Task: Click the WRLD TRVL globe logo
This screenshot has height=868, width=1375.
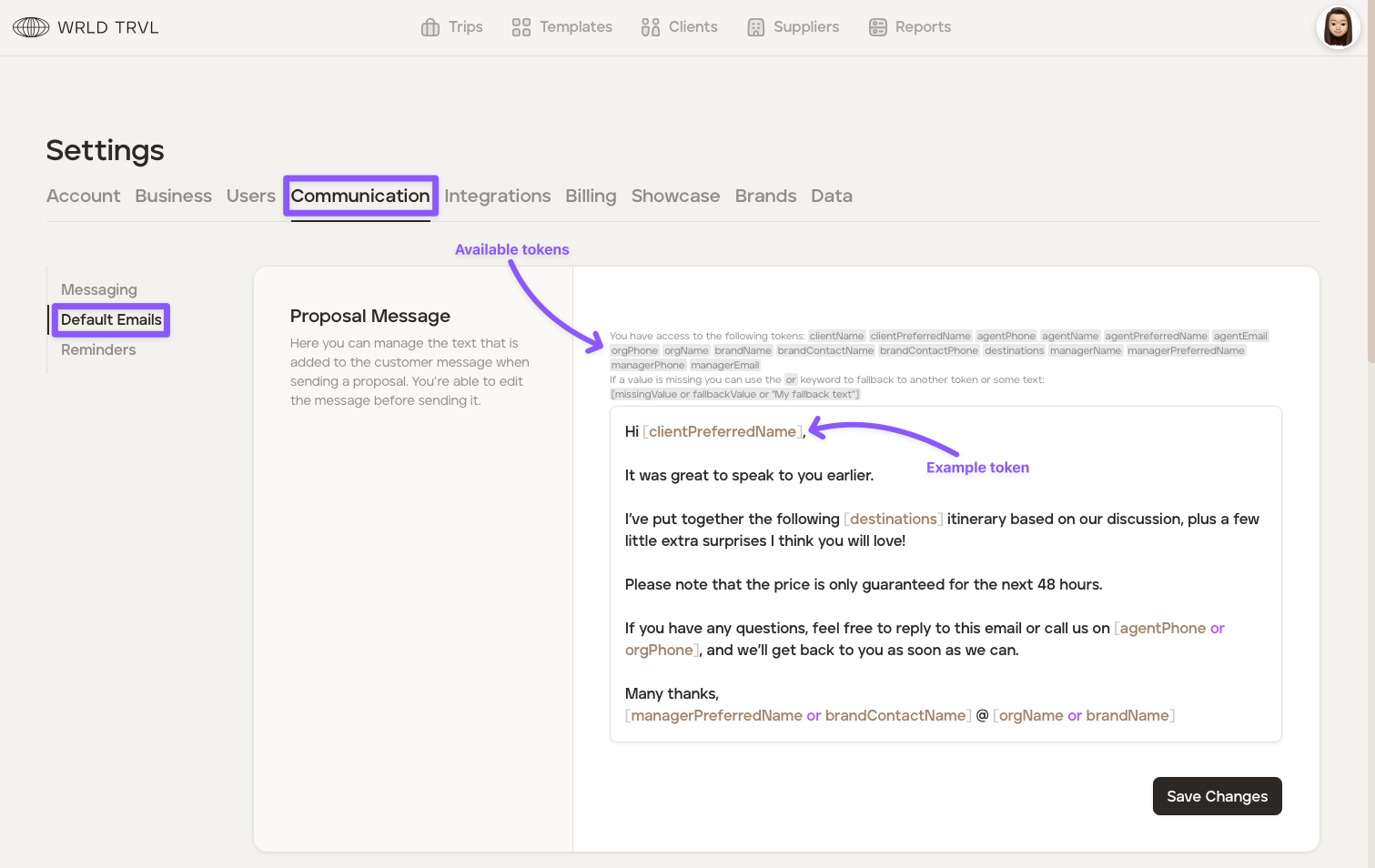Action: [31, 27]
